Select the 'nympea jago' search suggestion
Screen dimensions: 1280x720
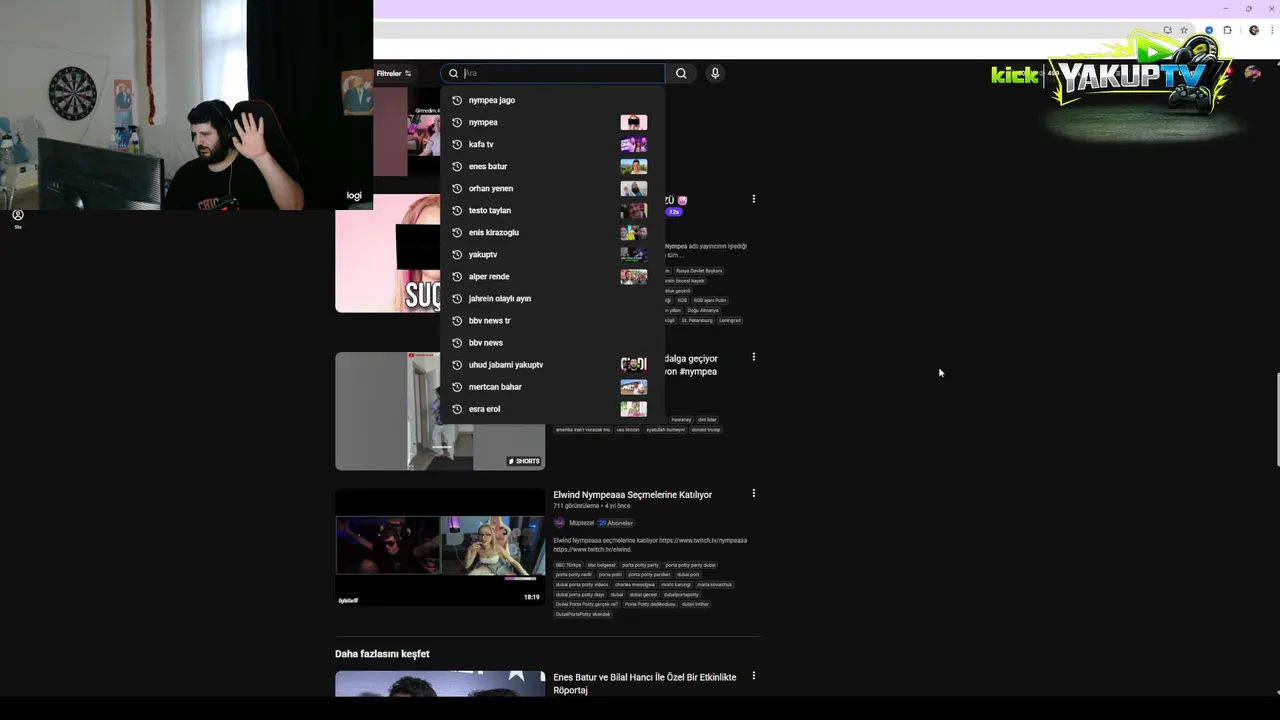click(552, 100)
